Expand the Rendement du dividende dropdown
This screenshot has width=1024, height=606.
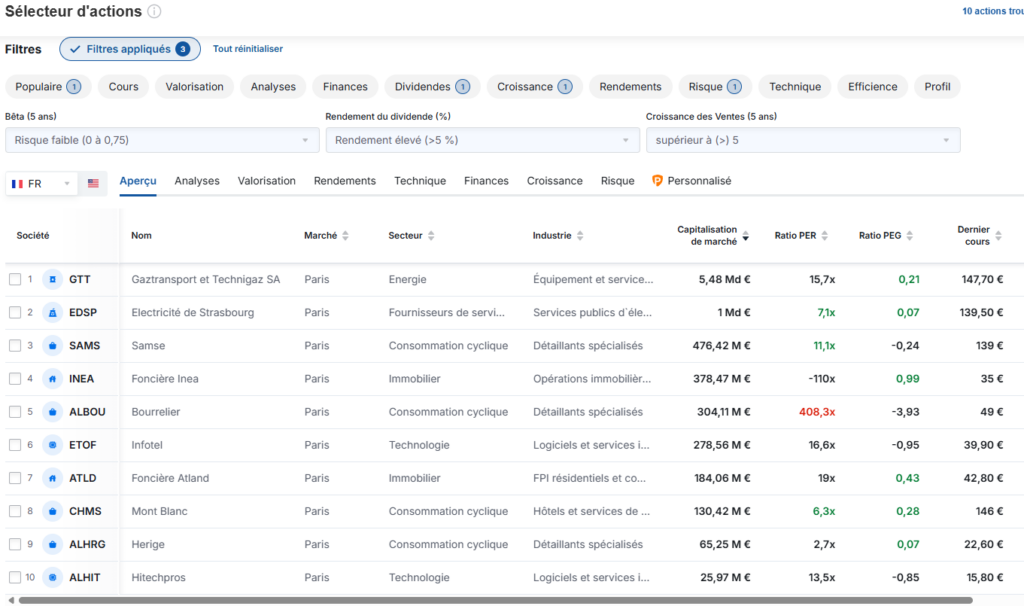click(x=482, y=140)
